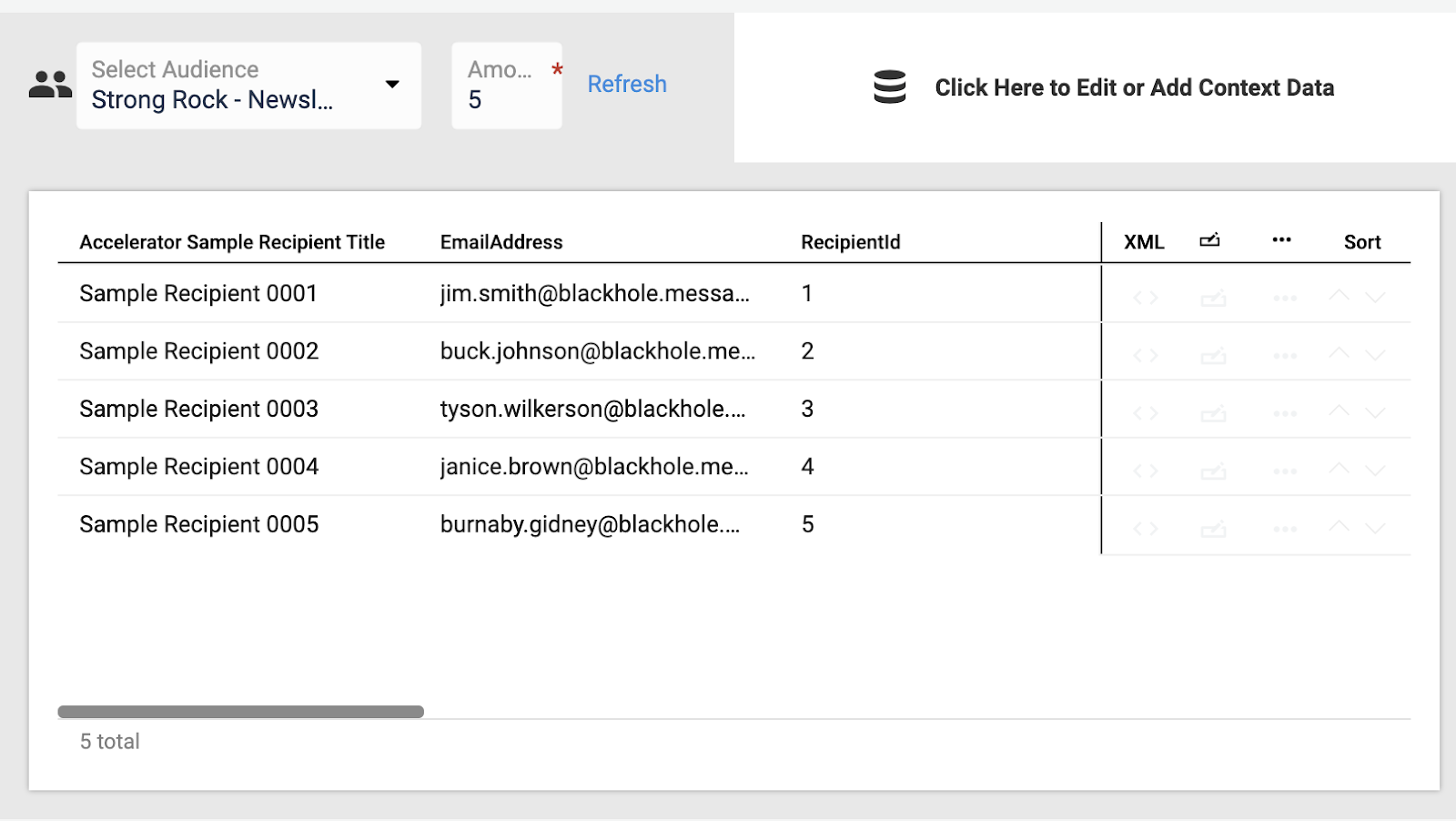This screenshot has width=1456, height=821.
Task: Click the Sort column header
Action: 1362,242
